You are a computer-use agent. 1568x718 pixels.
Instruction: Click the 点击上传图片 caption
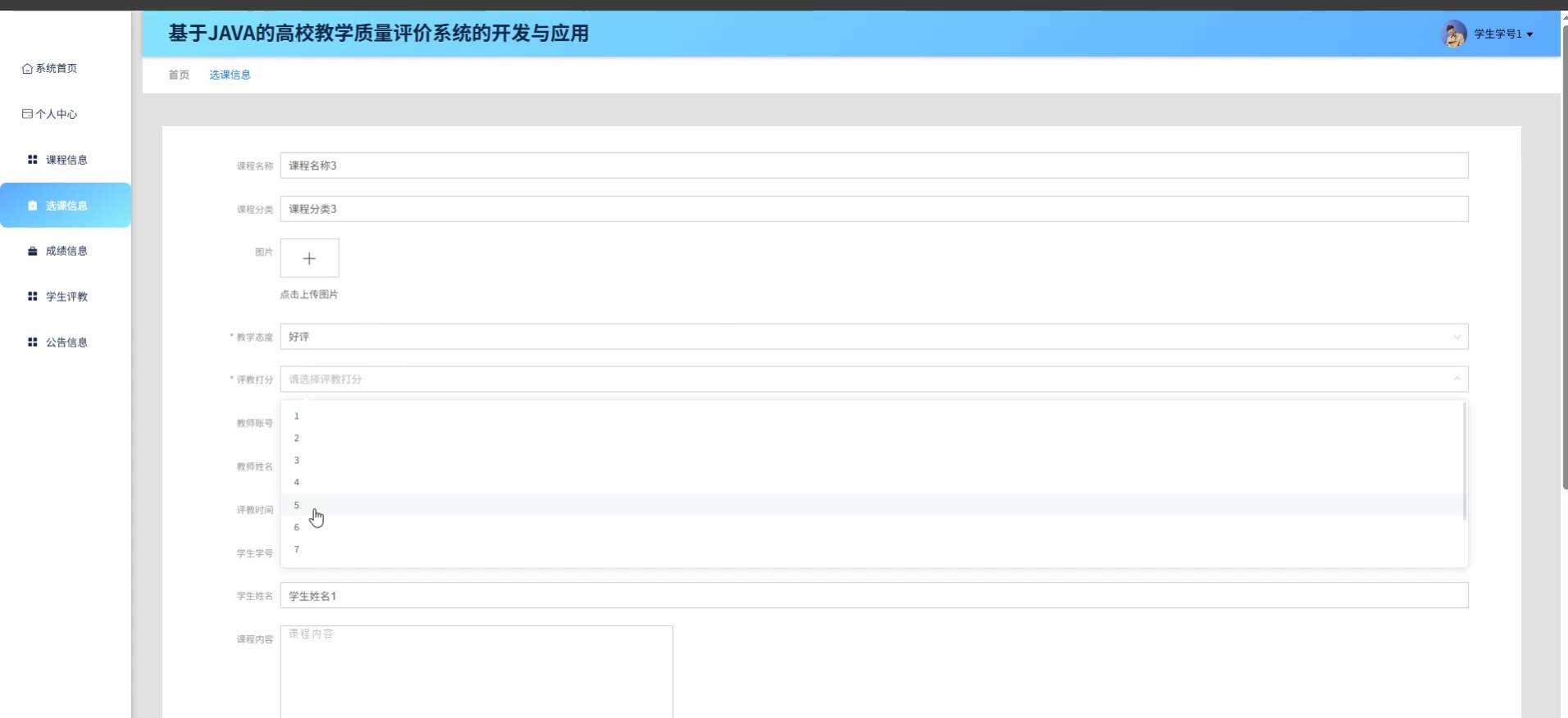309,295
